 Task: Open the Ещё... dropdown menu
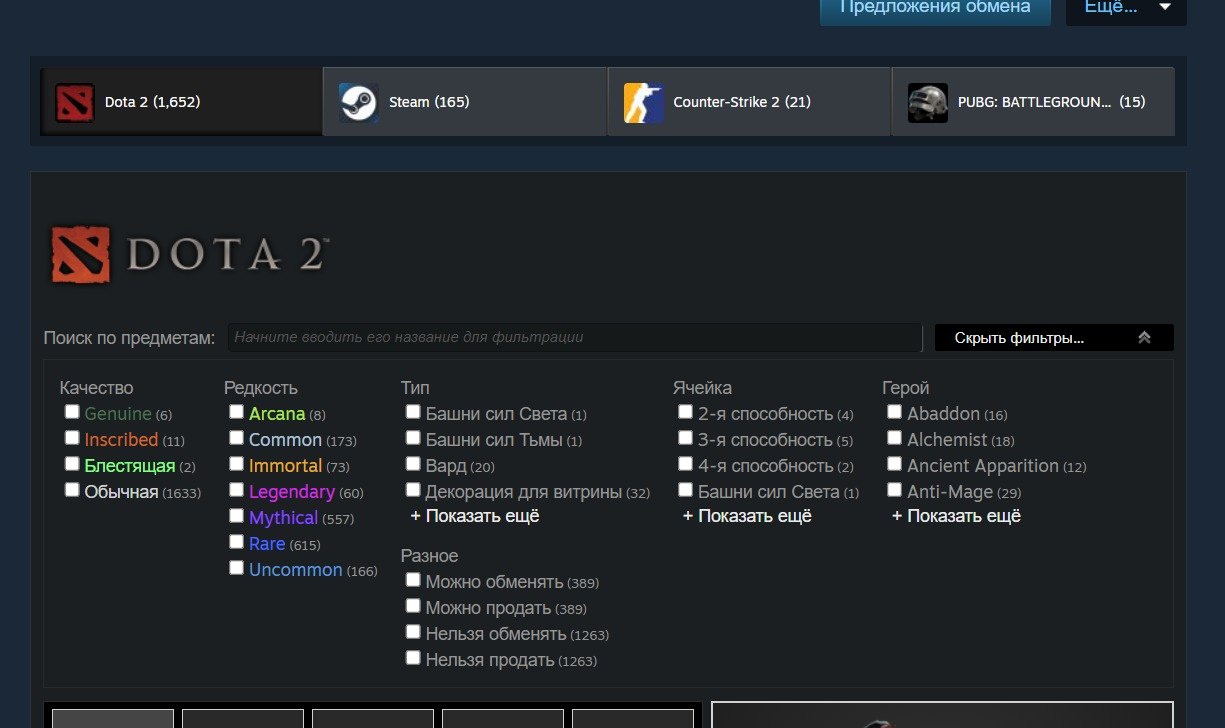pos(1126,8)
